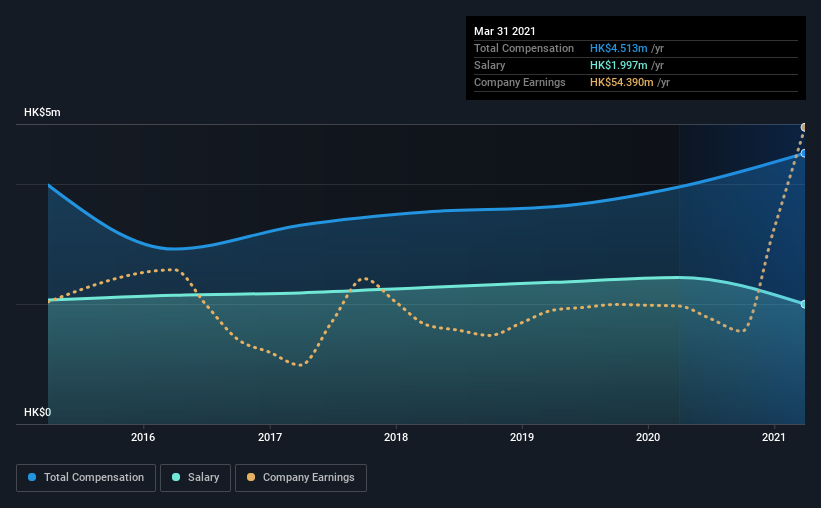
Task: Click the HK$4.513m total compensation value
Action: [618, 48]
